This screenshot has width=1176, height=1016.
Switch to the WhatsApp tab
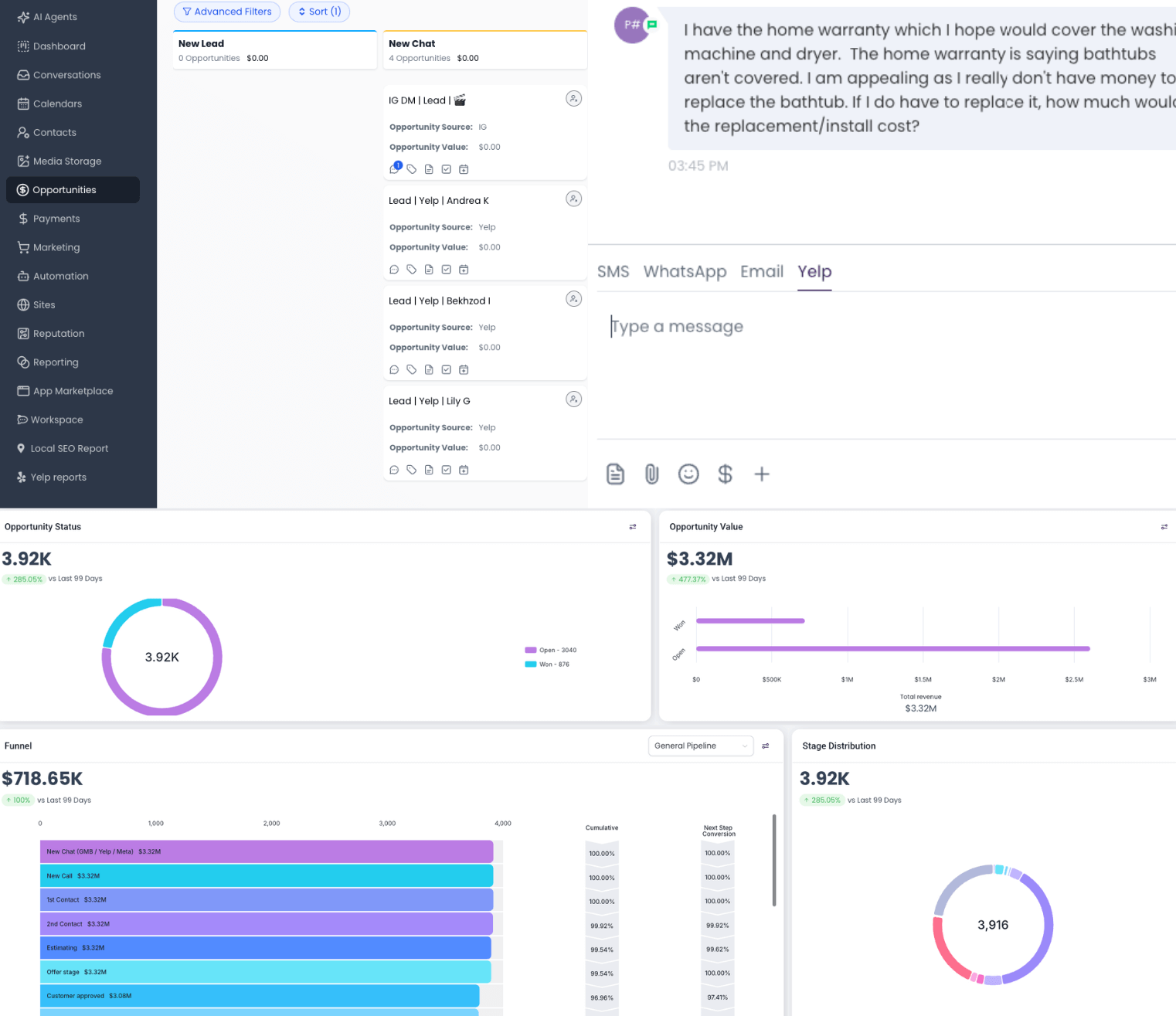coord(685,272)
